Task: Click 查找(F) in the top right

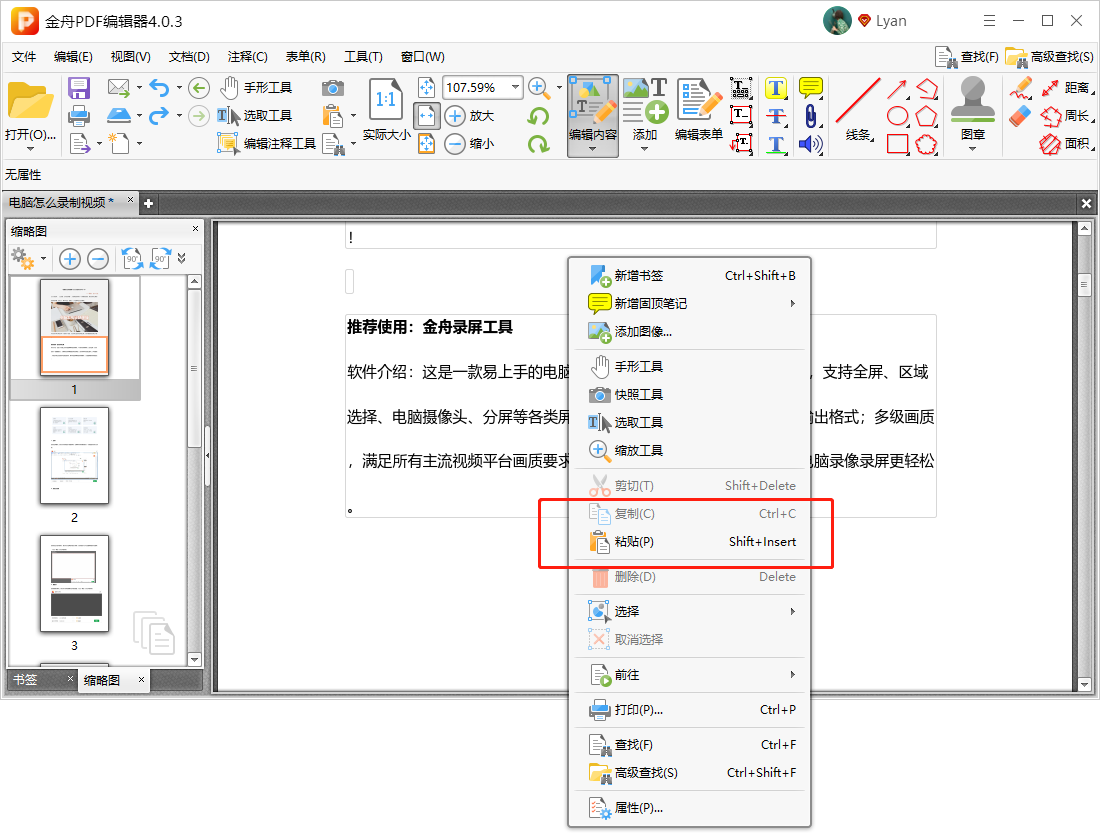Action: (967, 57)
